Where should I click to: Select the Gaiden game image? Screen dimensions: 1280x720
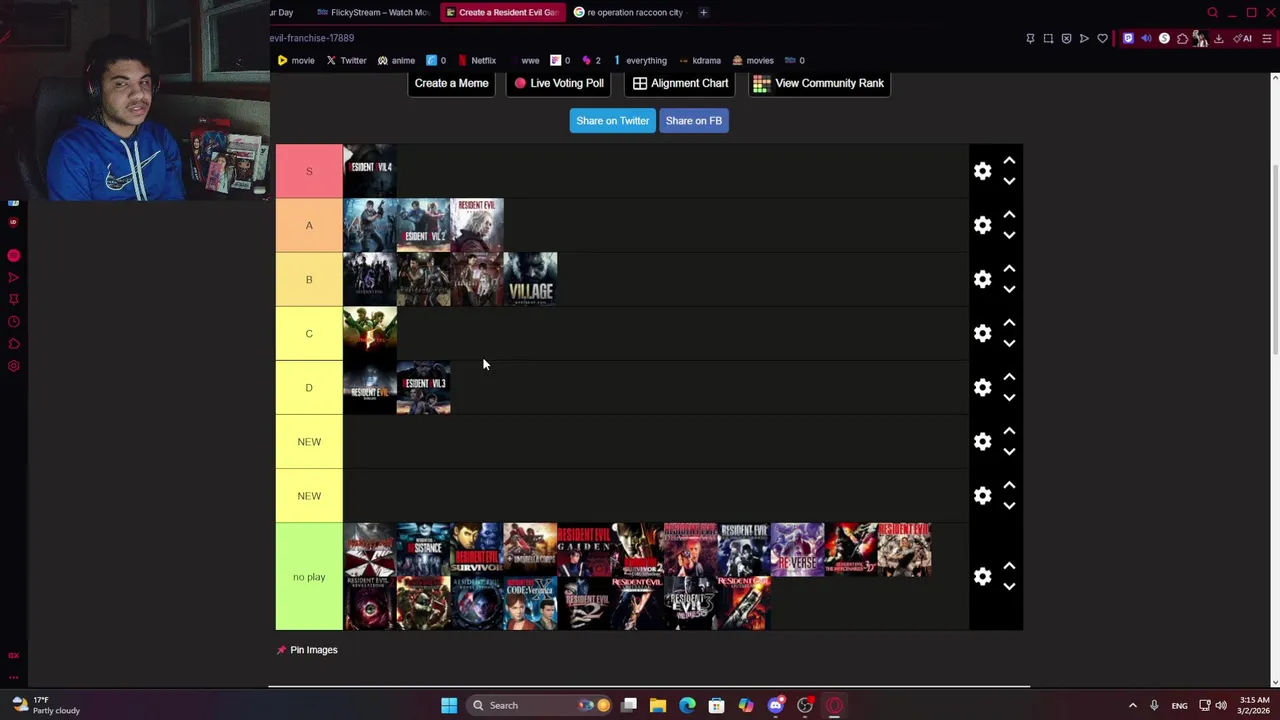[584, 549]
